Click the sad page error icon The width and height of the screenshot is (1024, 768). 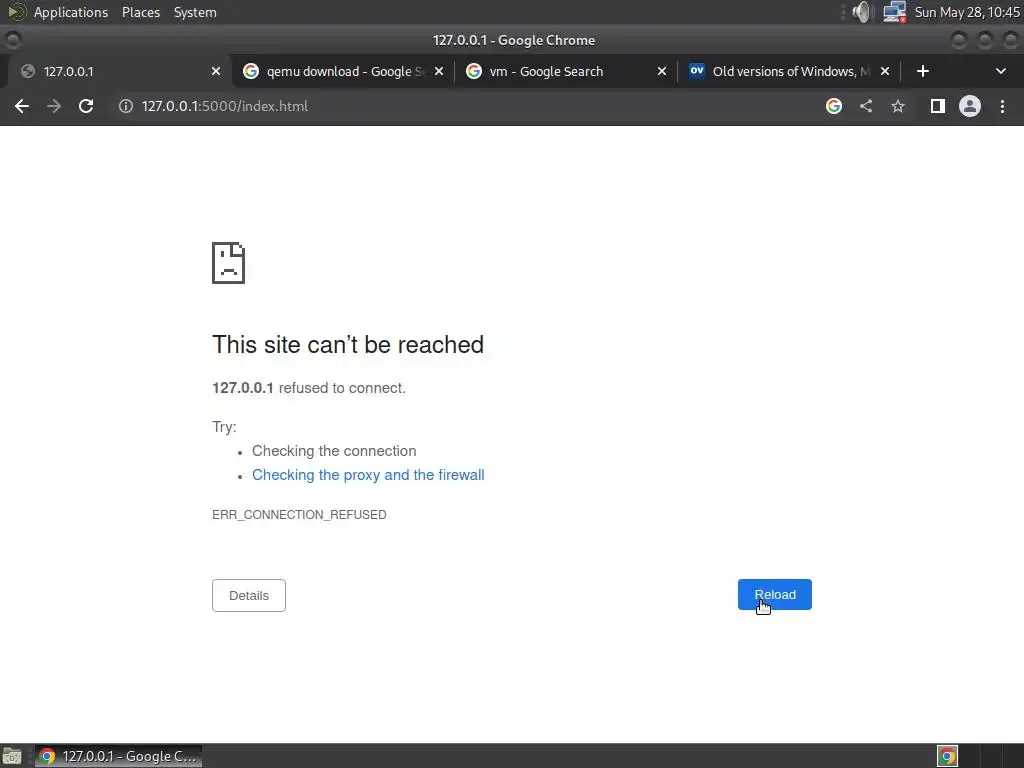pos(229,263)
